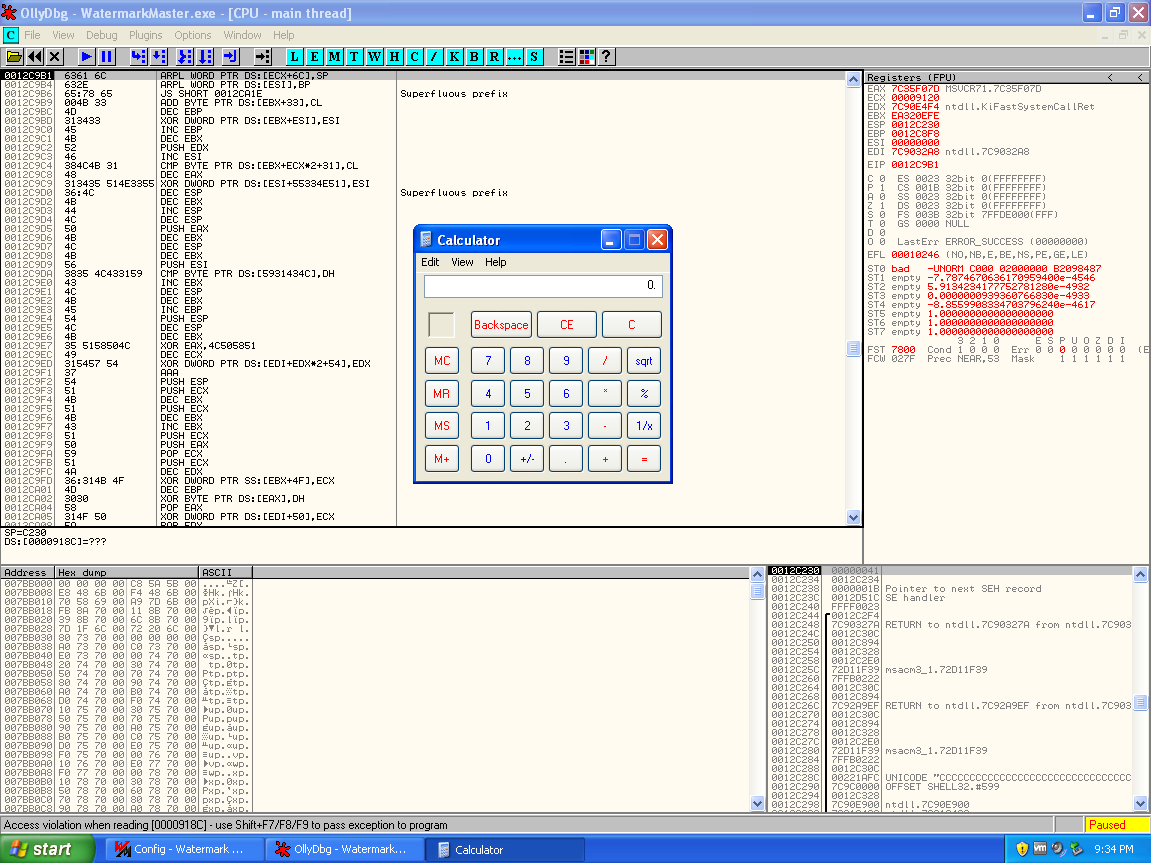Run the program with the blue play icon

pos(87,57)
